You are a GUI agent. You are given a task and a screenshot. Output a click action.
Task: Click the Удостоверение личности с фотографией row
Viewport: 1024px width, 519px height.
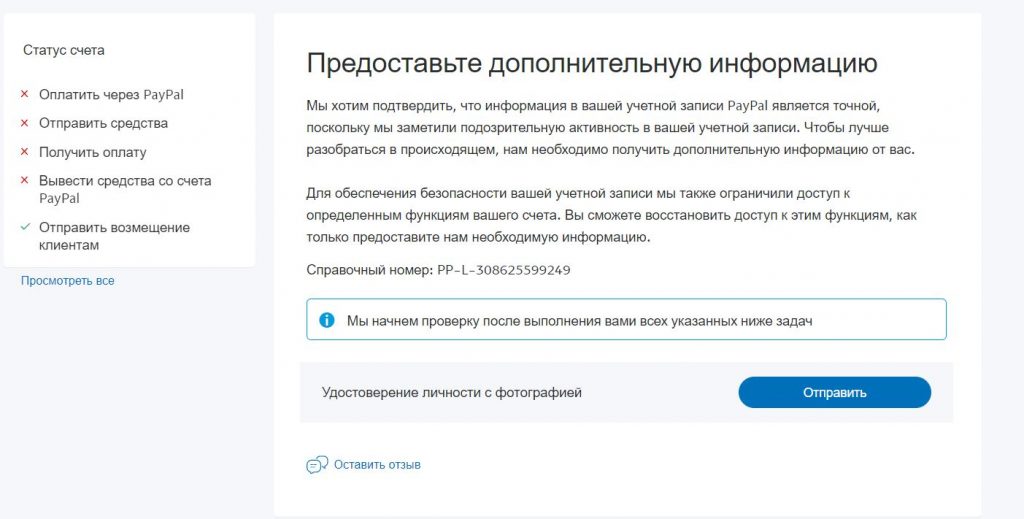(626, 392)
